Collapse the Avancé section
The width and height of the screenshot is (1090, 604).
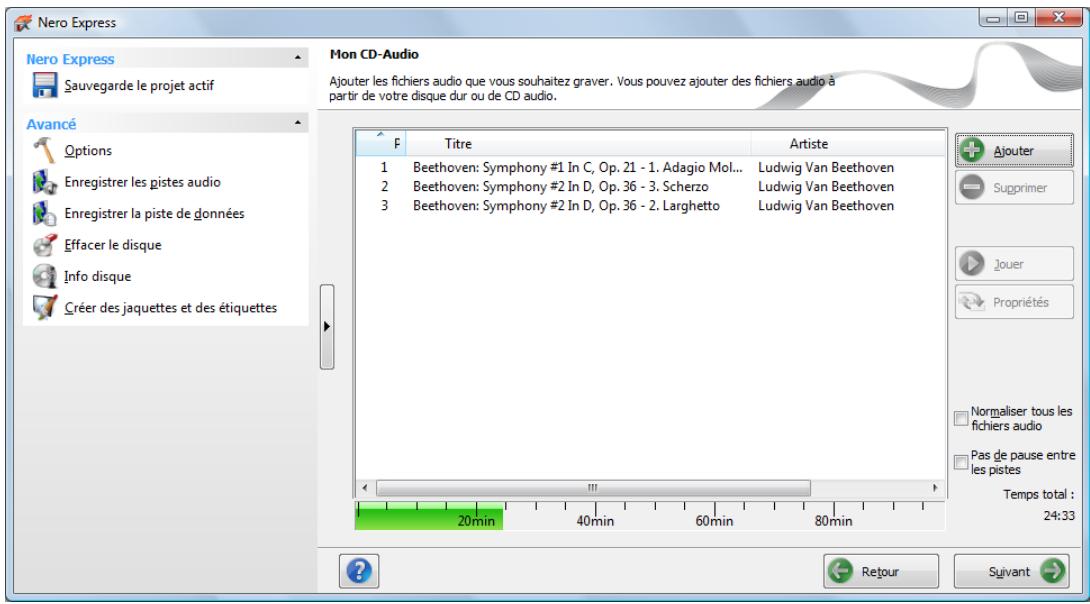pyautogui.click(x=298, y=123)
